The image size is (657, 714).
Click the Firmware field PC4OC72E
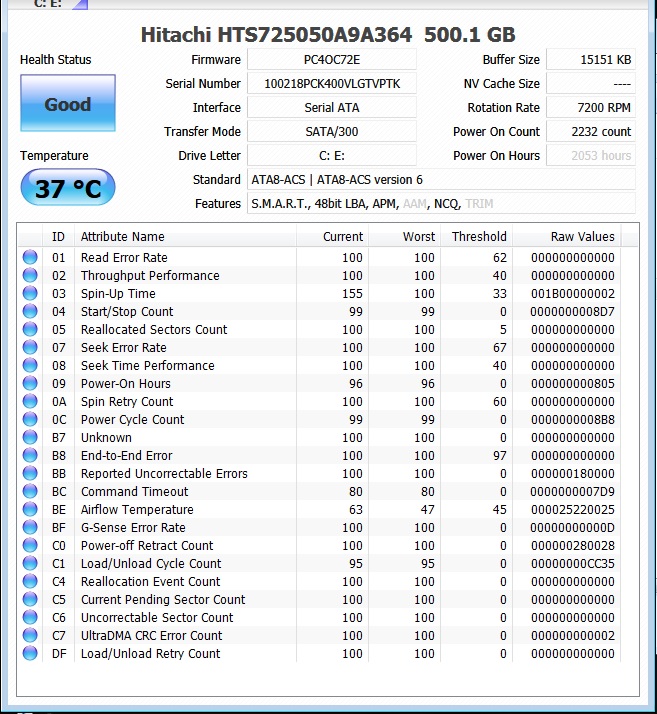tap(332, 60)
